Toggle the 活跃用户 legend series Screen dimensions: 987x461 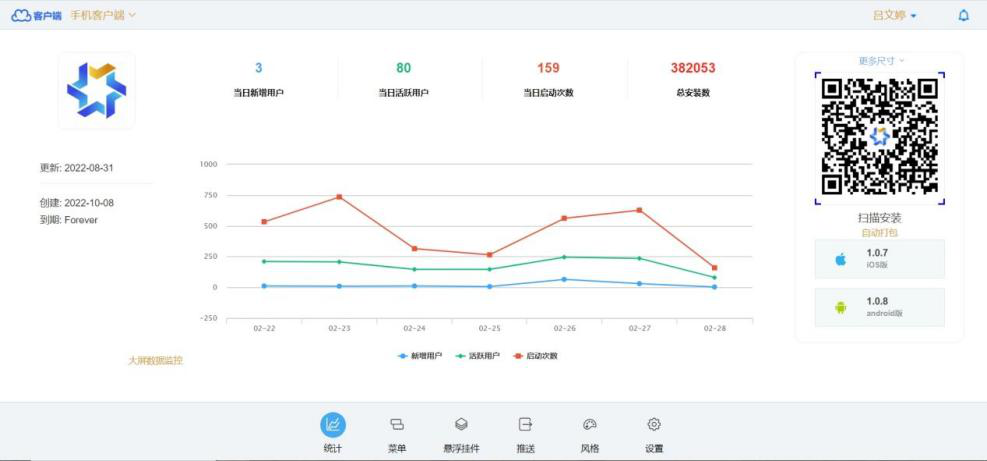[x=478, y=356]
